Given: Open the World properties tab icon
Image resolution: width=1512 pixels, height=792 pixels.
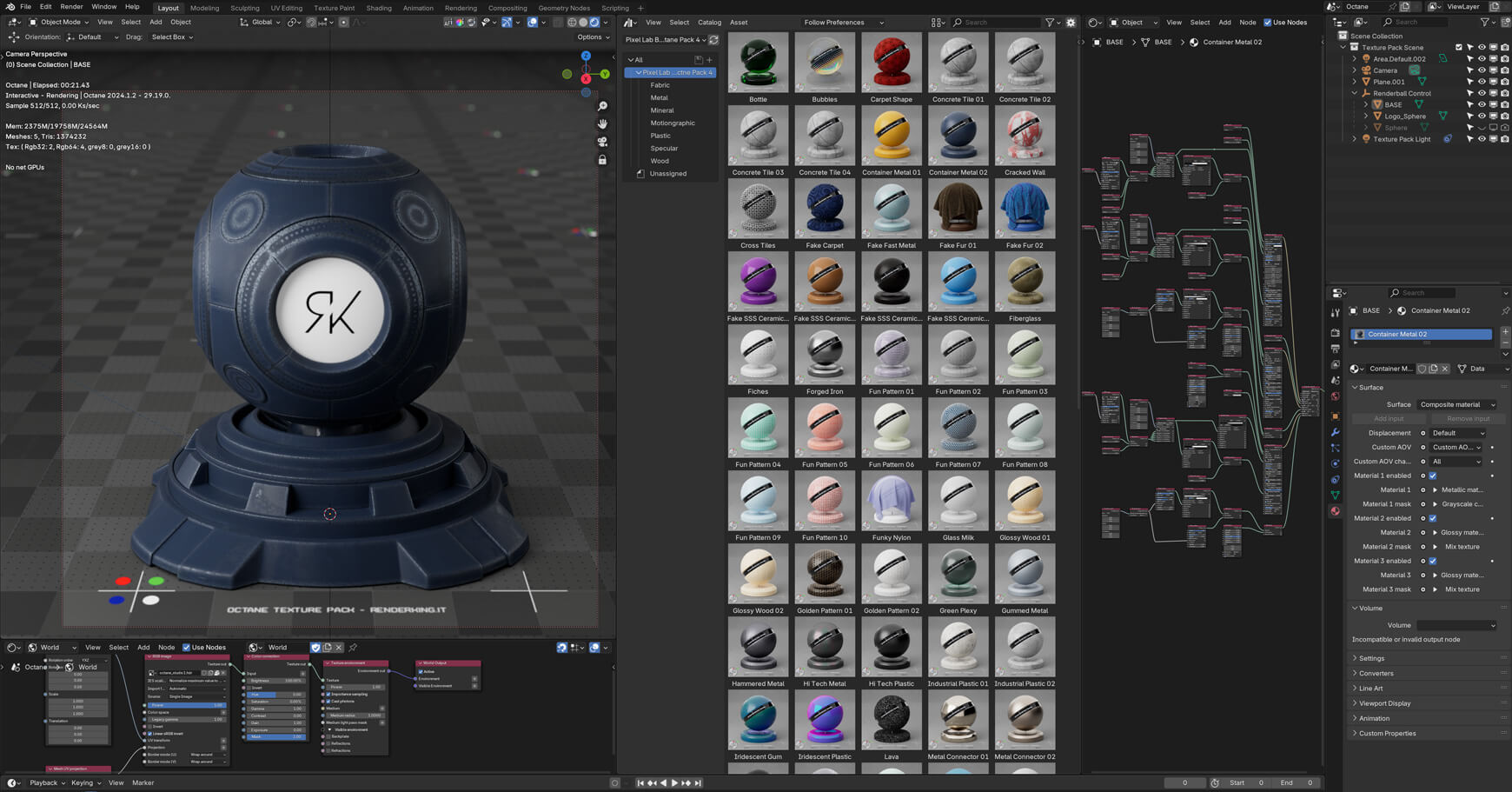Looking at the screenshot, I should point(1336,396).
